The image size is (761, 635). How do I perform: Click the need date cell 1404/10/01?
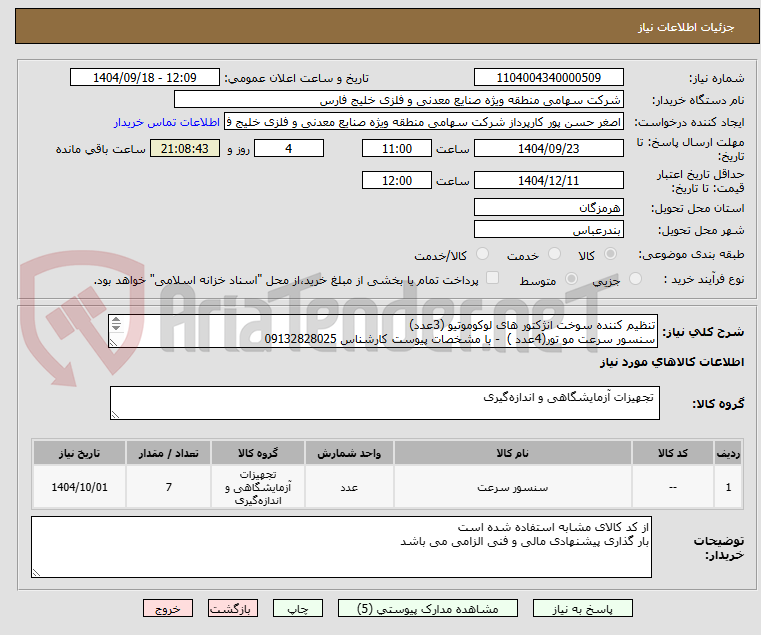[x=80, y=487]
